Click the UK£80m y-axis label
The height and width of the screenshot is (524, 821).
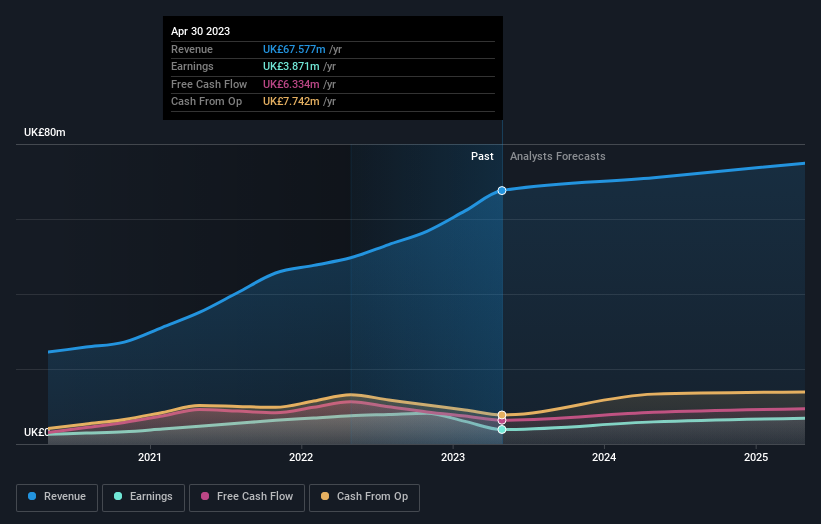(x=45, y=132)
